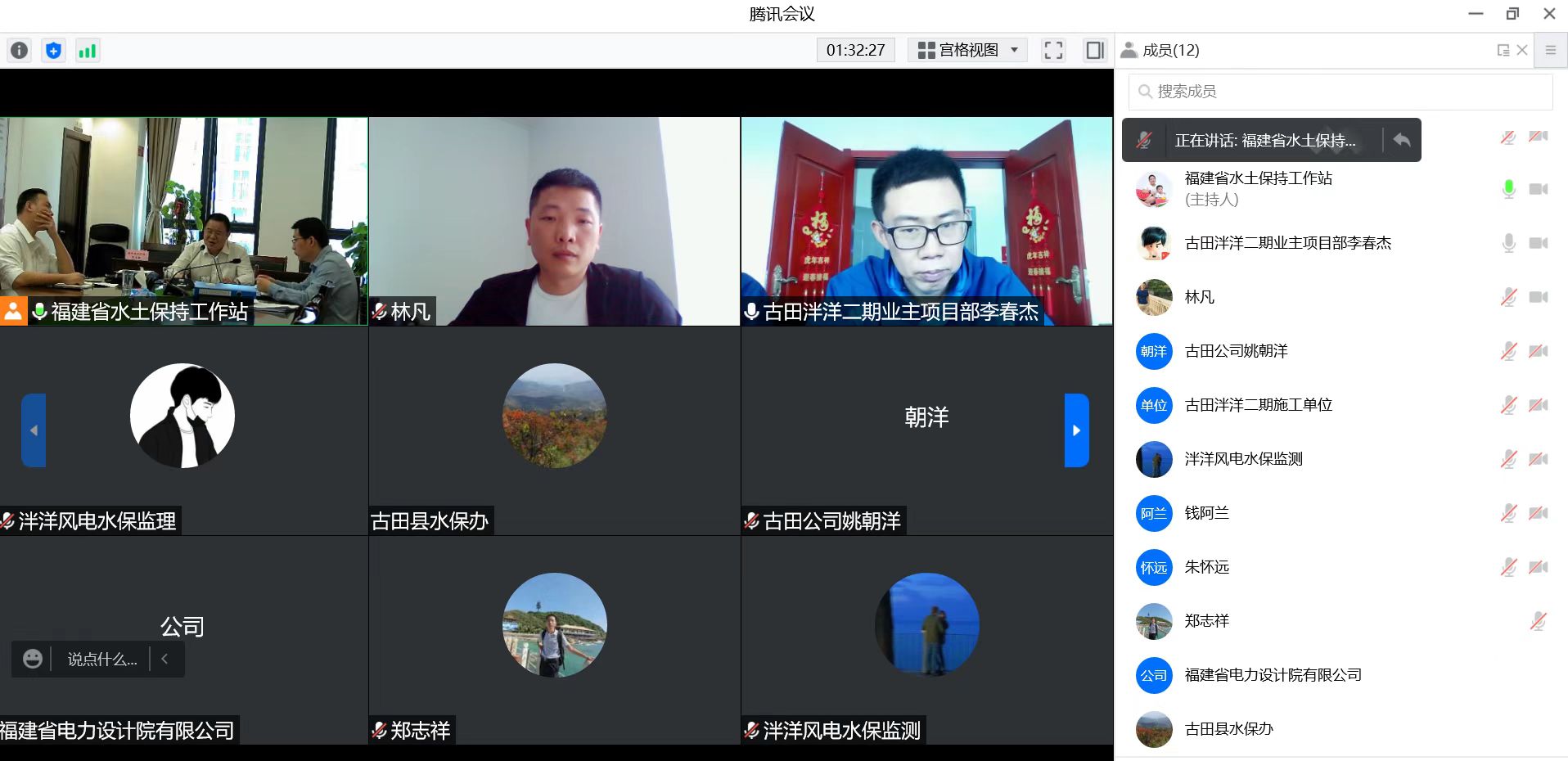Click the search members field
Image resolution: width=1568 pixels, height=761 pixels.
point(1340,92)
